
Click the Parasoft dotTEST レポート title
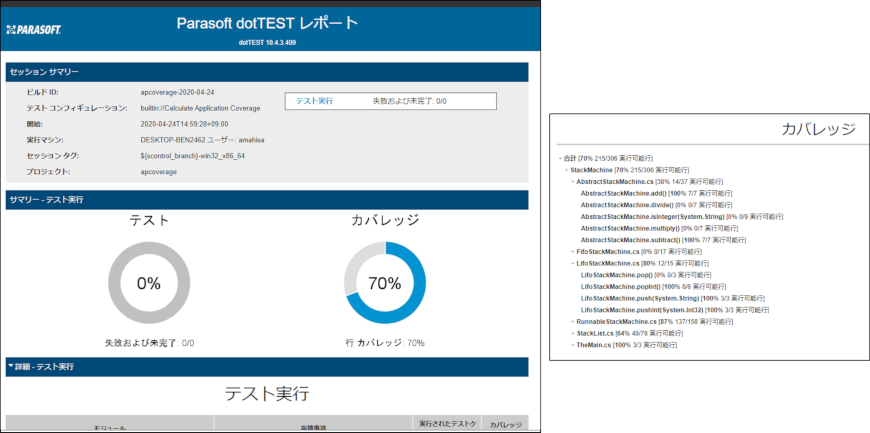267,23
